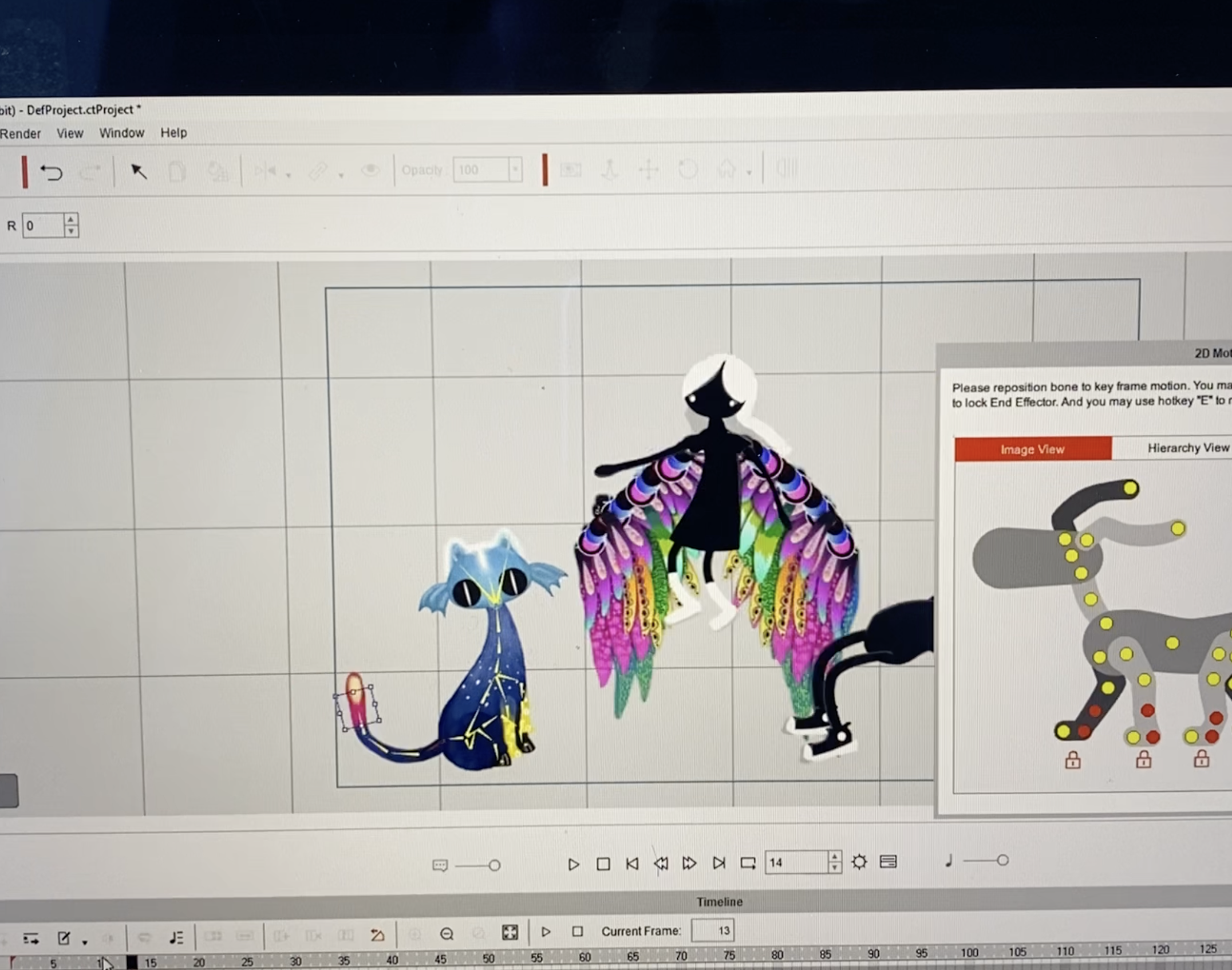Jump to the last frame
Image resolution: width=1232 pixels, height=970 pixels.
[x=719, y=863]
